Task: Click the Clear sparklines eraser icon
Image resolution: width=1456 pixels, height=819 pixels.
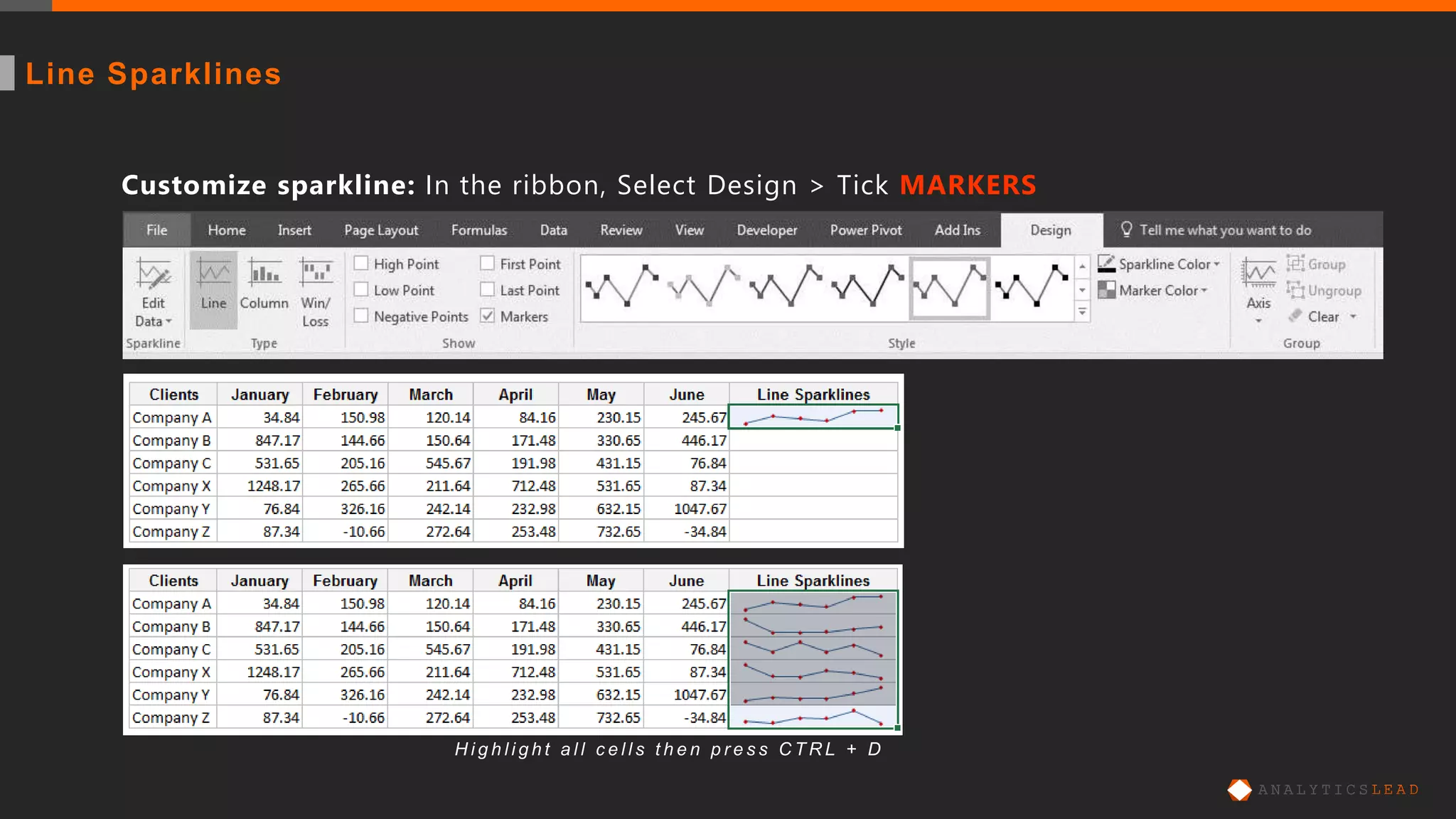Action: (1295, 316)
